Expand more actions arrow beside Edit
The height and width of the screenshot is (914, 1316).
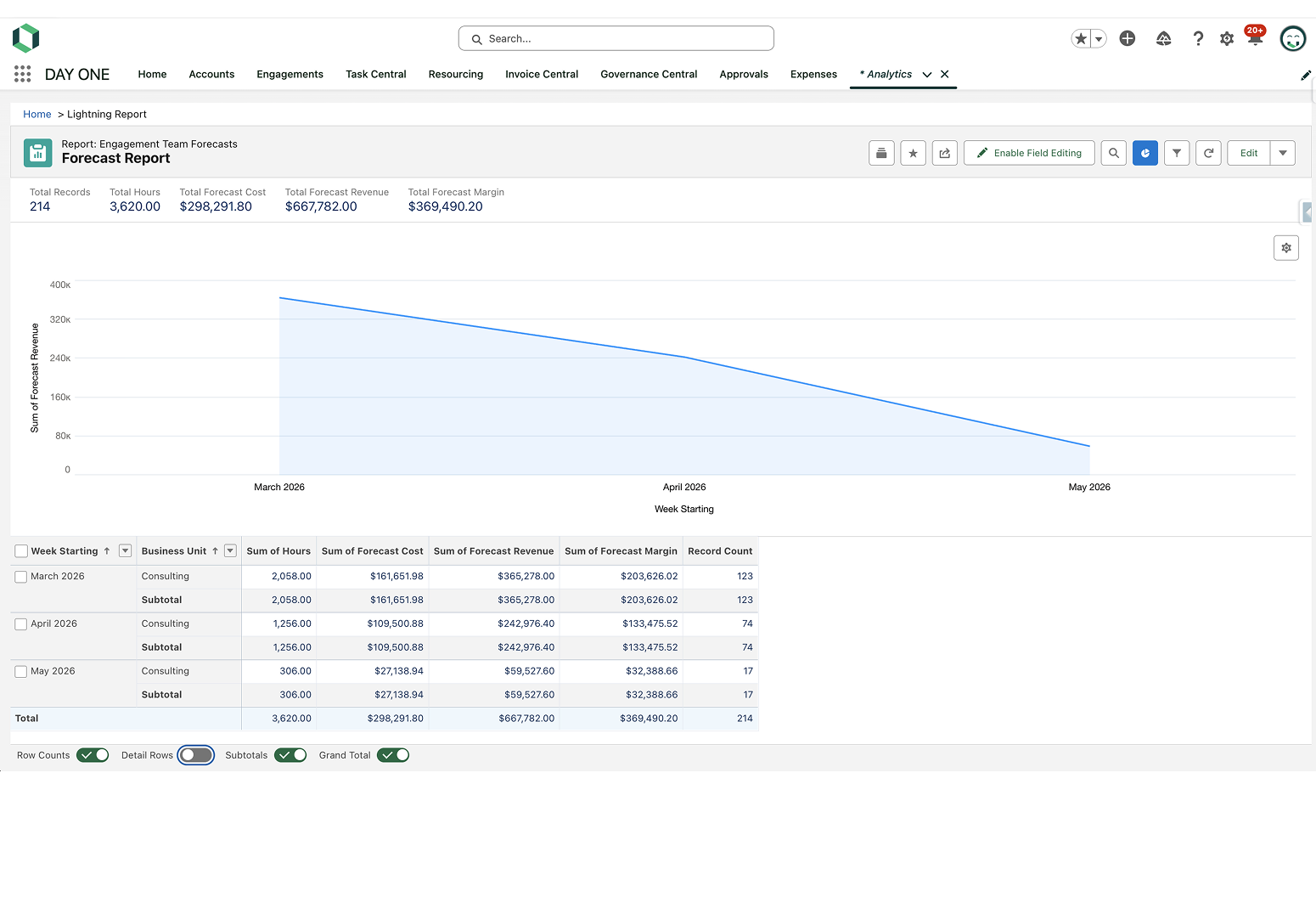tap(1283, 153)
